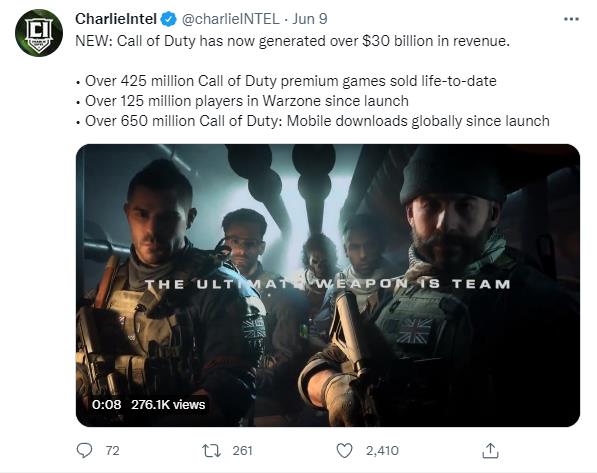This screenshot has width=597, height=473.
Task: Click the 2,410 likes count
Action: (382, 451)
